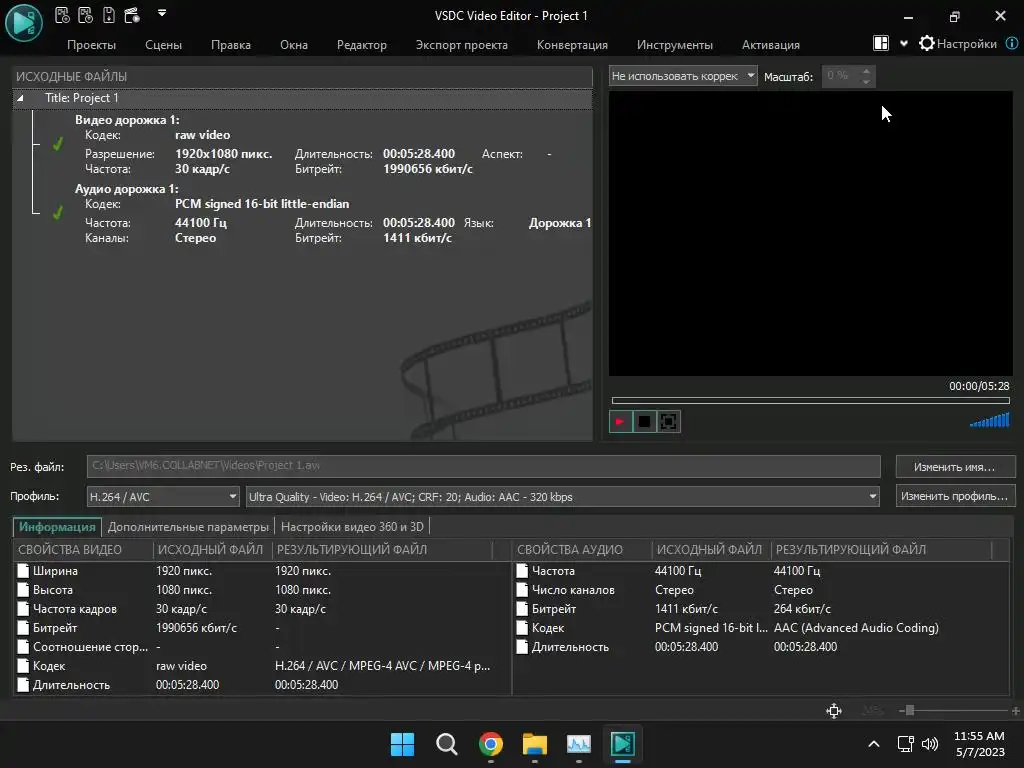
Task: Click the preview playback progress bar
Action: pos(810,400)
